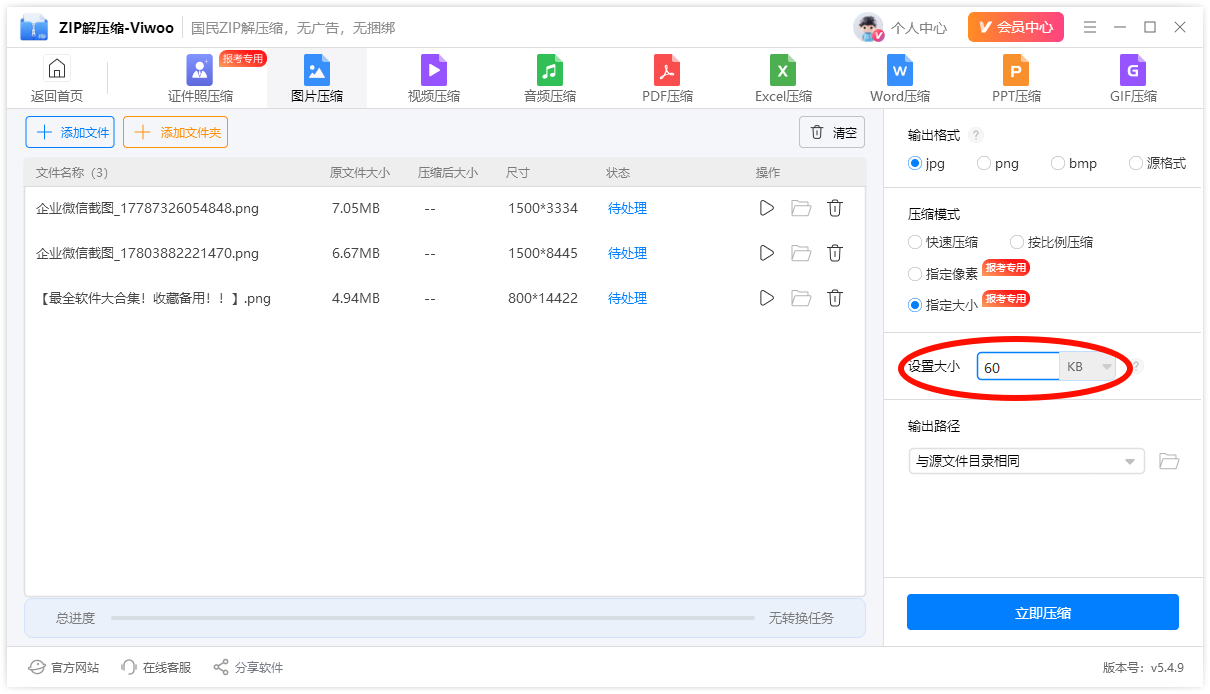The image size is (1210, 694).
Task: Open the hamburger menu icon
Action: [1090, 27]
